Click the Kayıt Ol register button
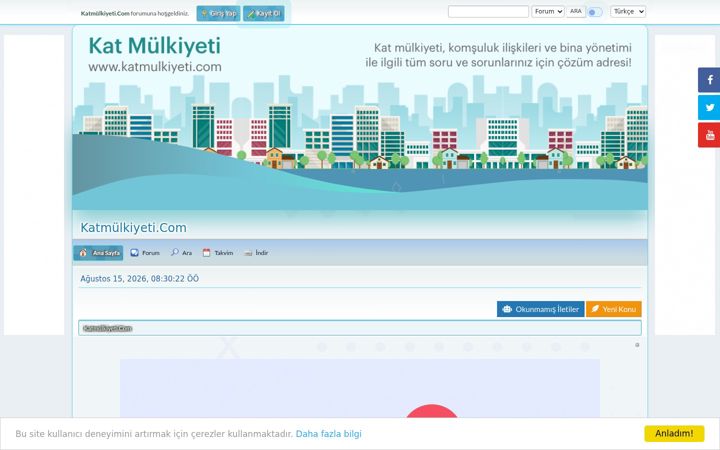 [x=264, y=13]
